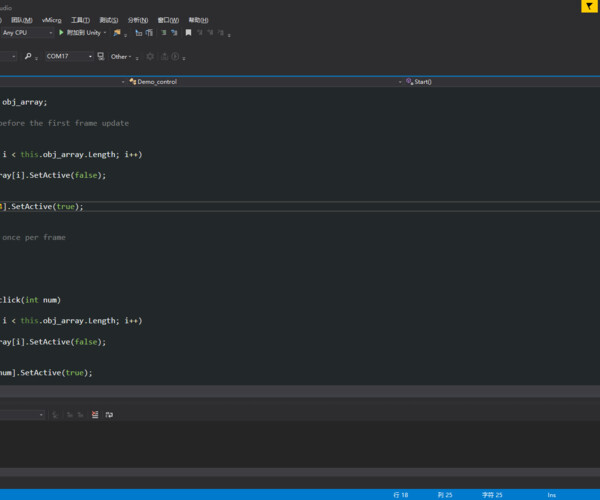Click the num].SetActive(true); code line

pyautogui.click(x=46, y=373)
